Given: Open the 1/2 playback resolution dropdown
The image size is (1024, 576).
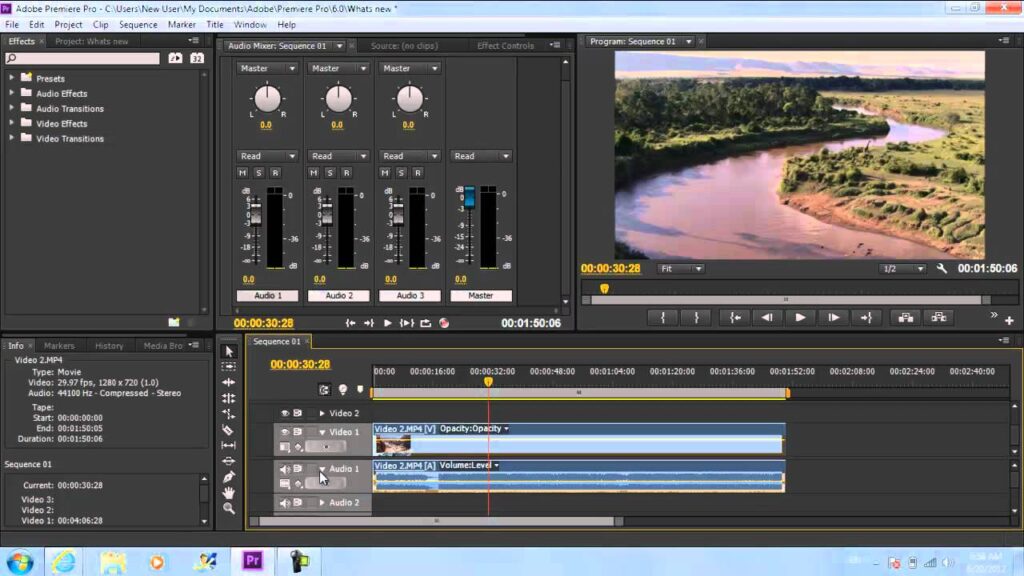Looking at the screenshot, I should point(903,268).
